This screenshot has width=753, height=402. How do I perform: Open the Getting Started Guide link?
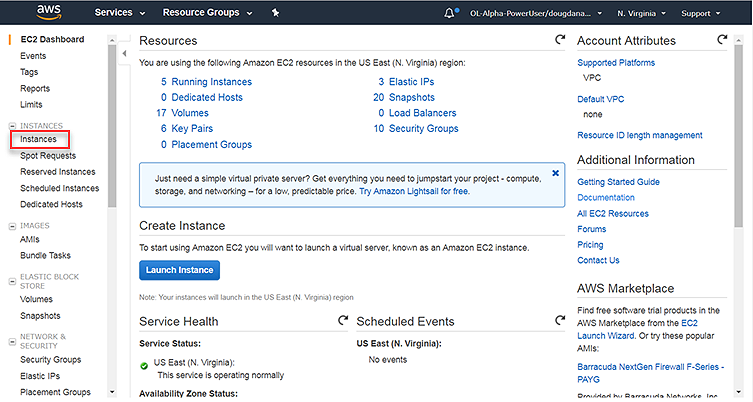618,182
